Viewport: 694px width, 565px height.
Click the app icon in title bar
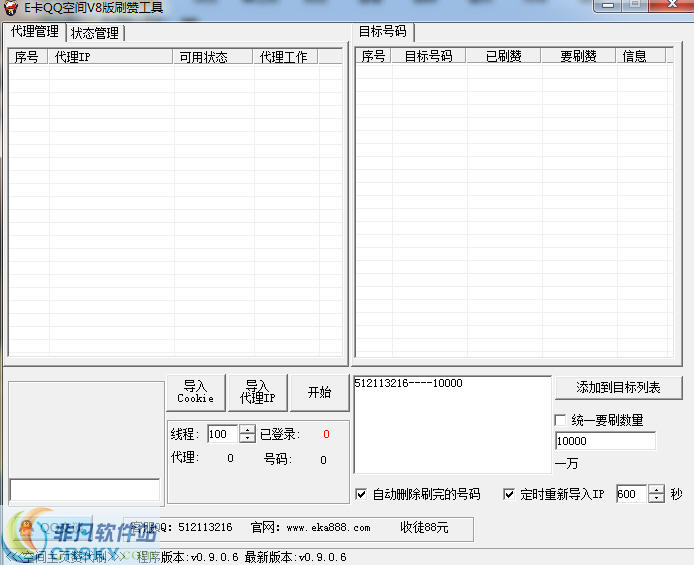point(11,8)
